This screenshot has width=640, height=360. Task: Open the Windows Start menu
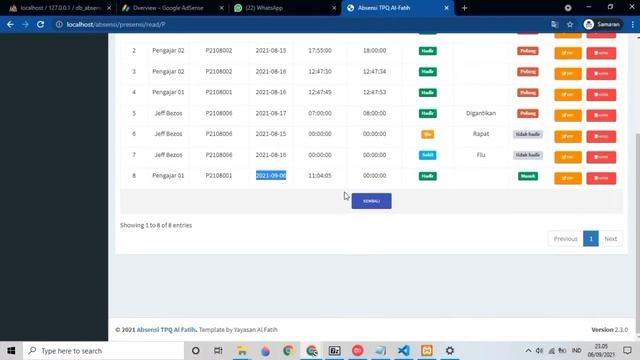[11, 351]
